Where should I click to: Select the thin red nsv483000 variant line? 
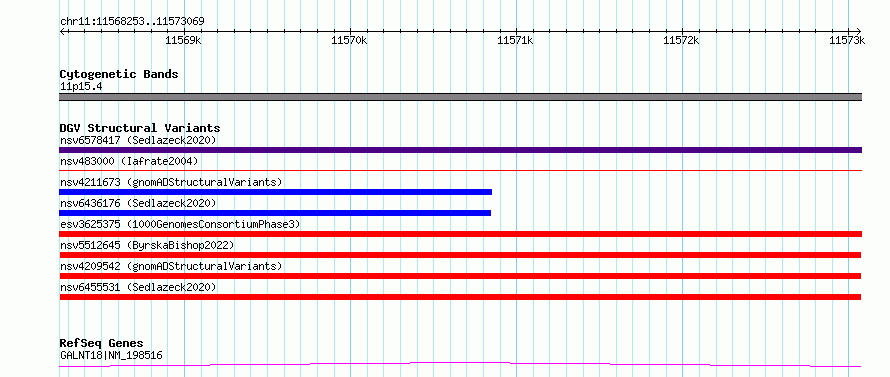tap(460, 170)
